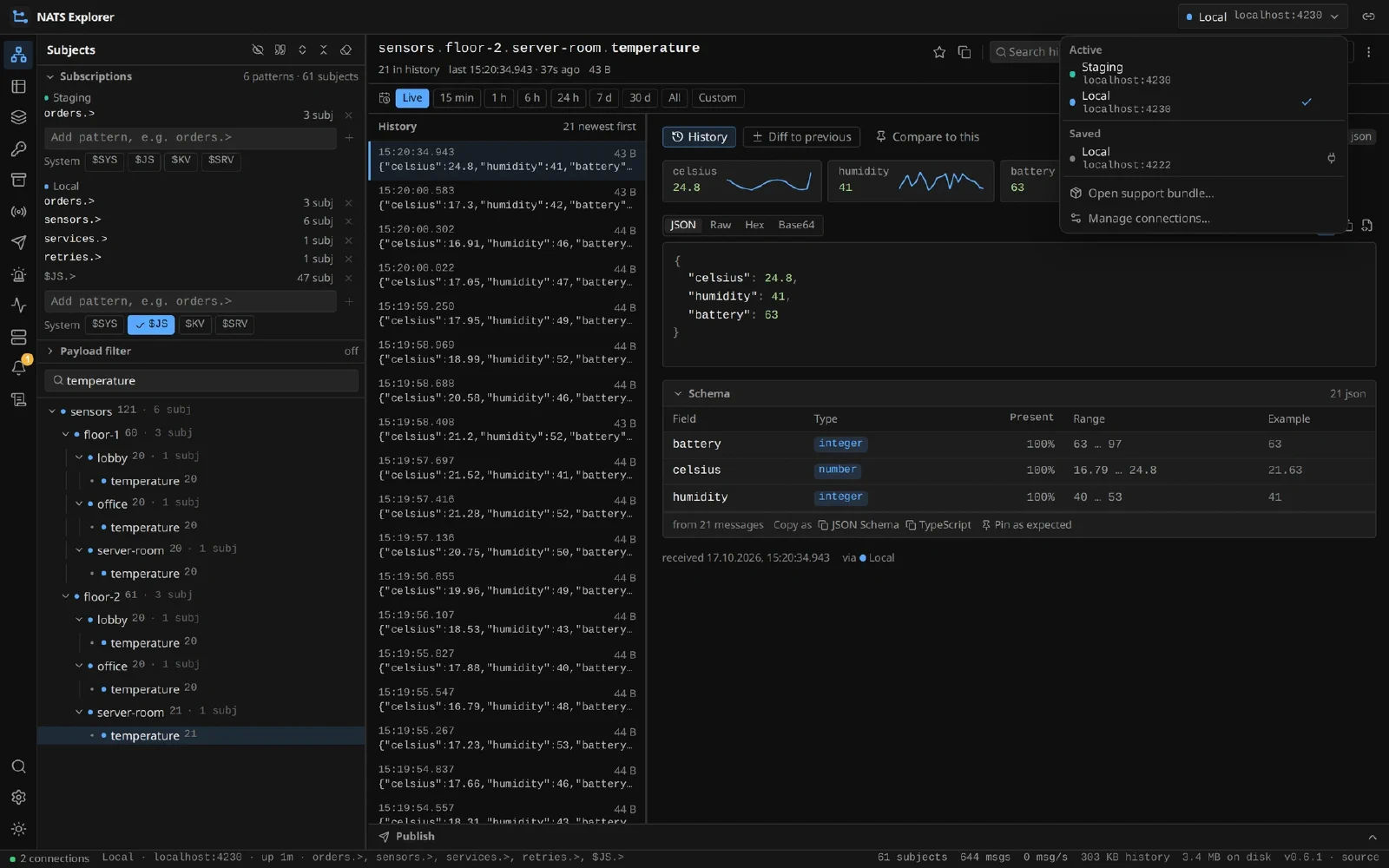Open the three-dot more options menu
Screen dimensions: 1389x868
pos(1369,52)
